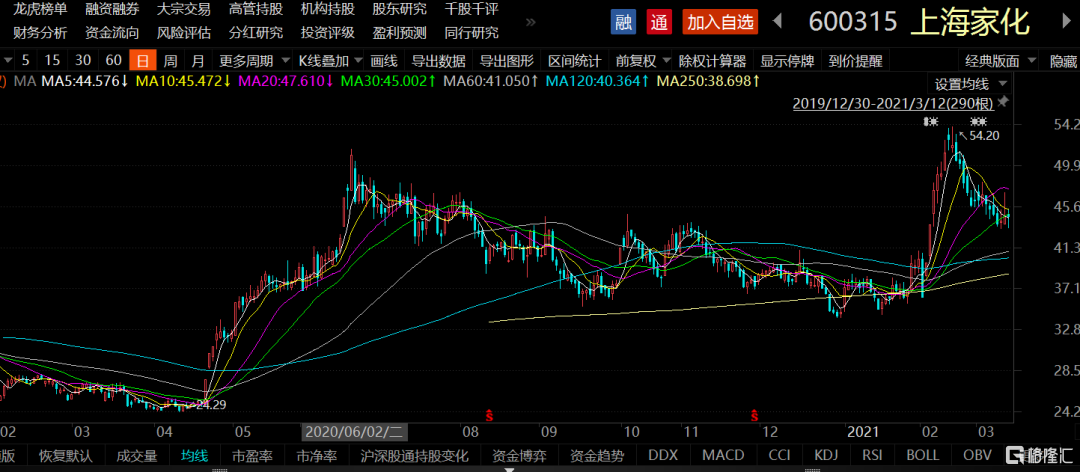Select 均线 moving average tab
This screenshot has width=1080, height=472.
(194, 455)
